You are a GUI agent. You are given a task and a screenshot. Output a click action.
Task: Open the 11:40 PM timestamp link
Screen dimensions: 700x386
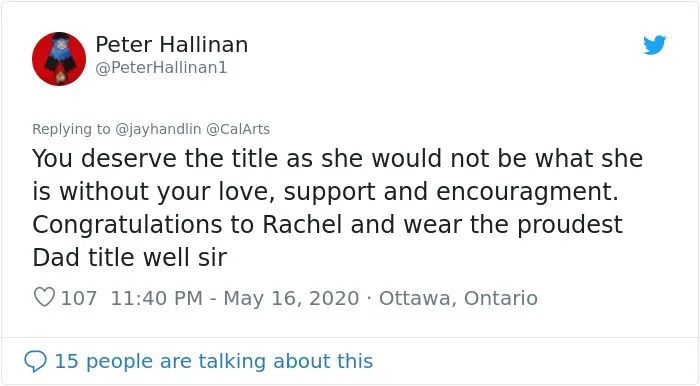coord(157,298)
